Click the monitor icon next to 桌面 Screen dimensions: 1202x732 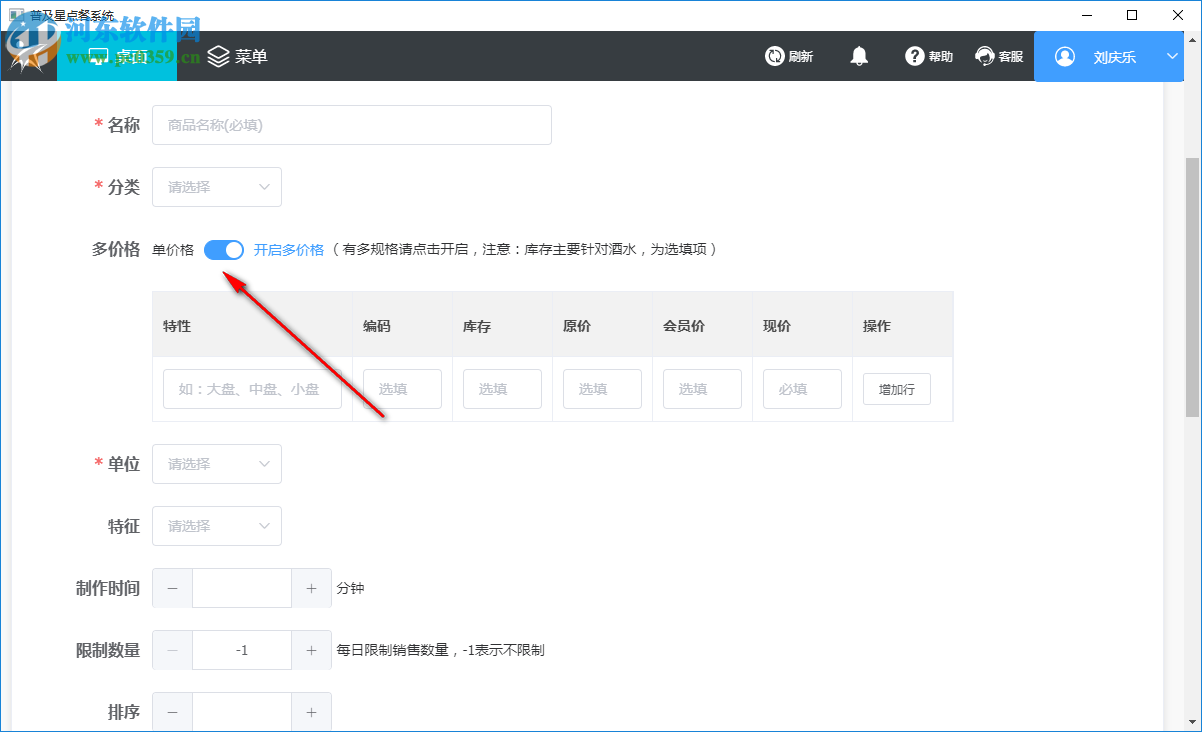pos(98,56)
